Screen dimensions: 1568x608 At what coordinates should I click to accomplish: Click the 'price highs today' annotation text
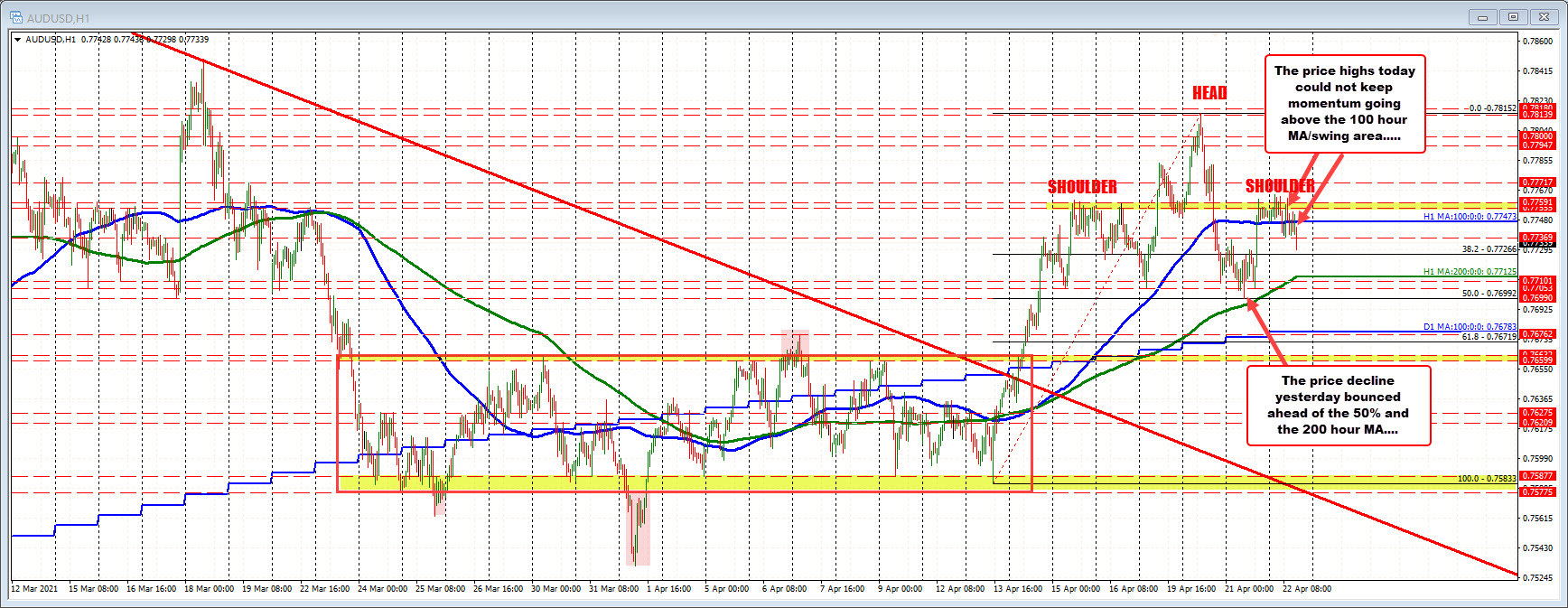coord(1345,103)
